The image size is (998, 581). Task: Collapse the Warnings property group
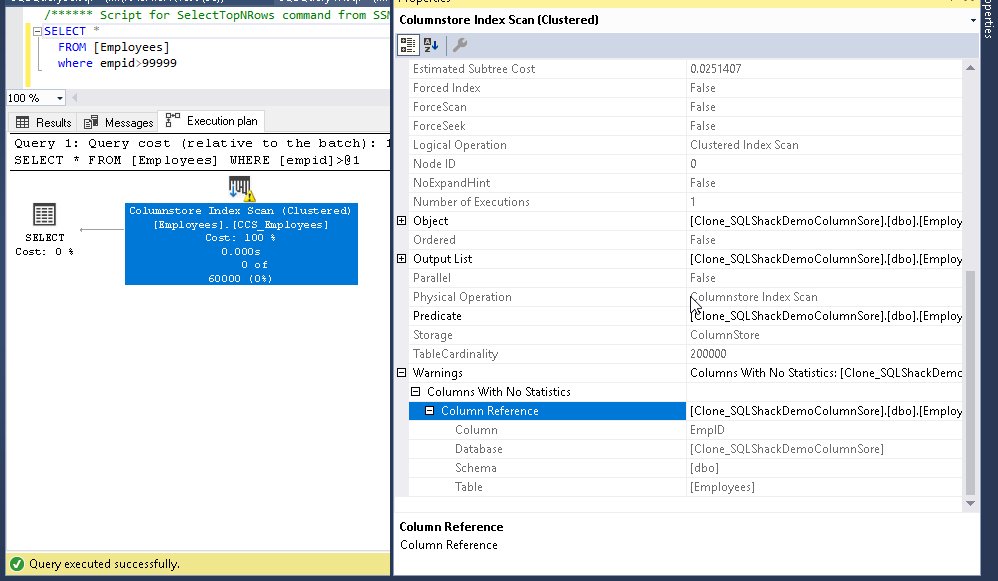pos(402,373)
